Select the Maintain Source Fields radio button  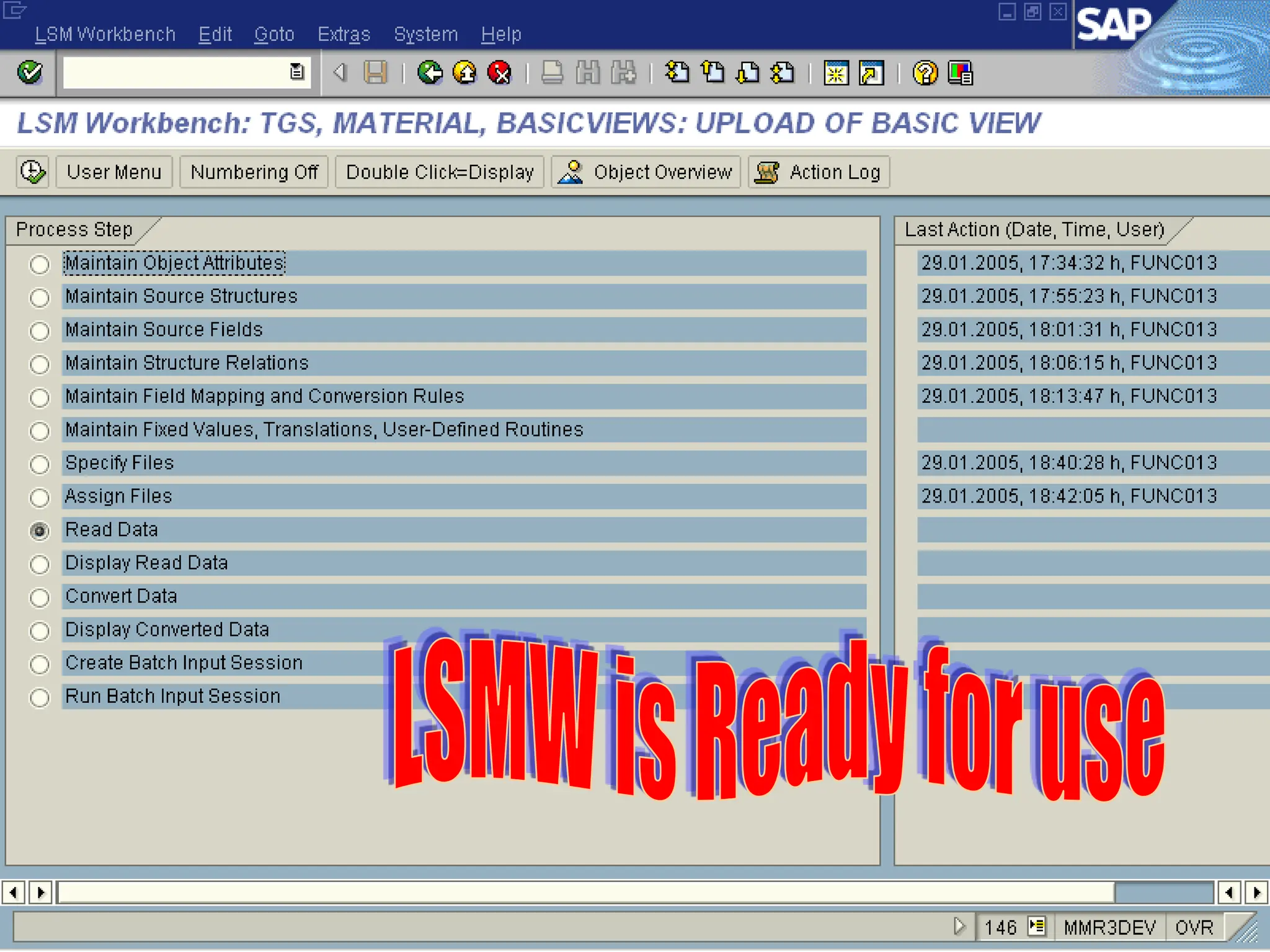(40, 331)
